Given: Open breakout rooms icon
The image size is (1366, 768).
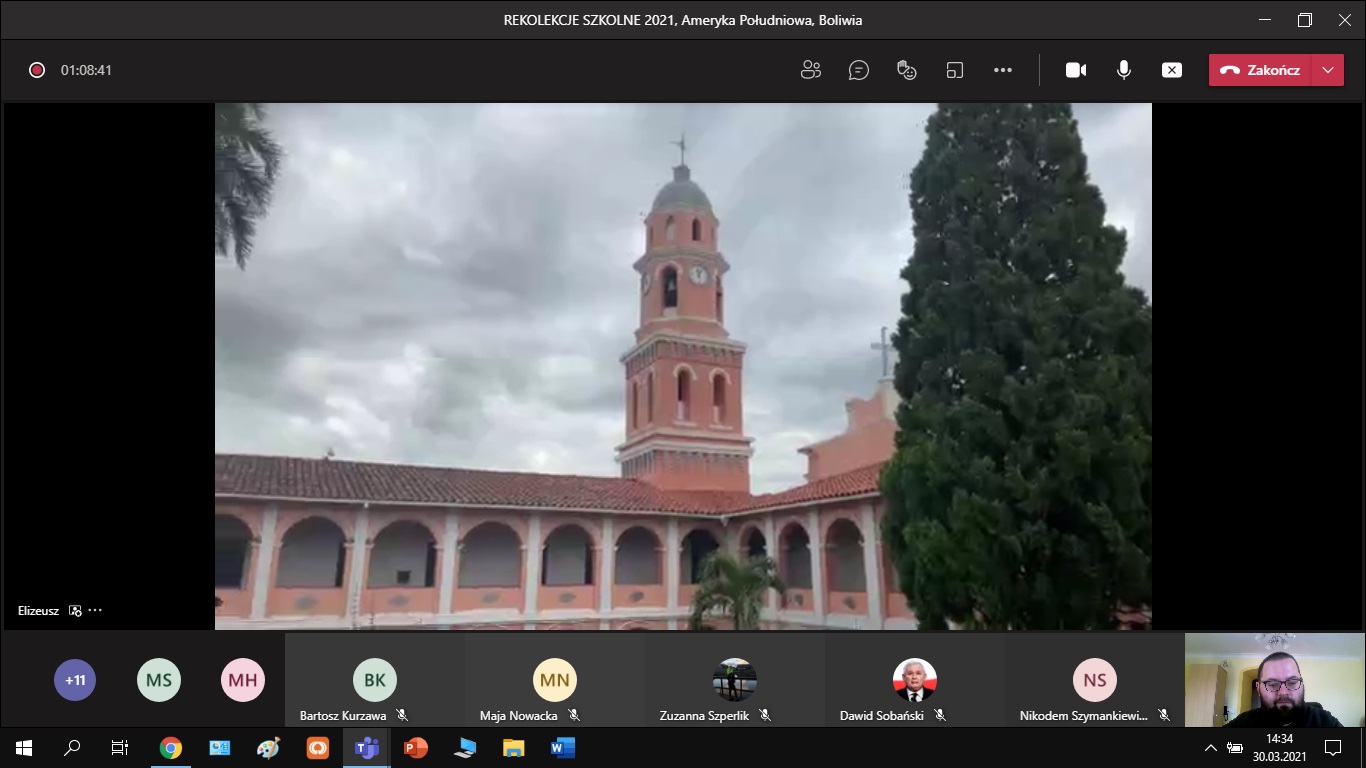Looking at the screenshot, I should (x=955, y=70).
